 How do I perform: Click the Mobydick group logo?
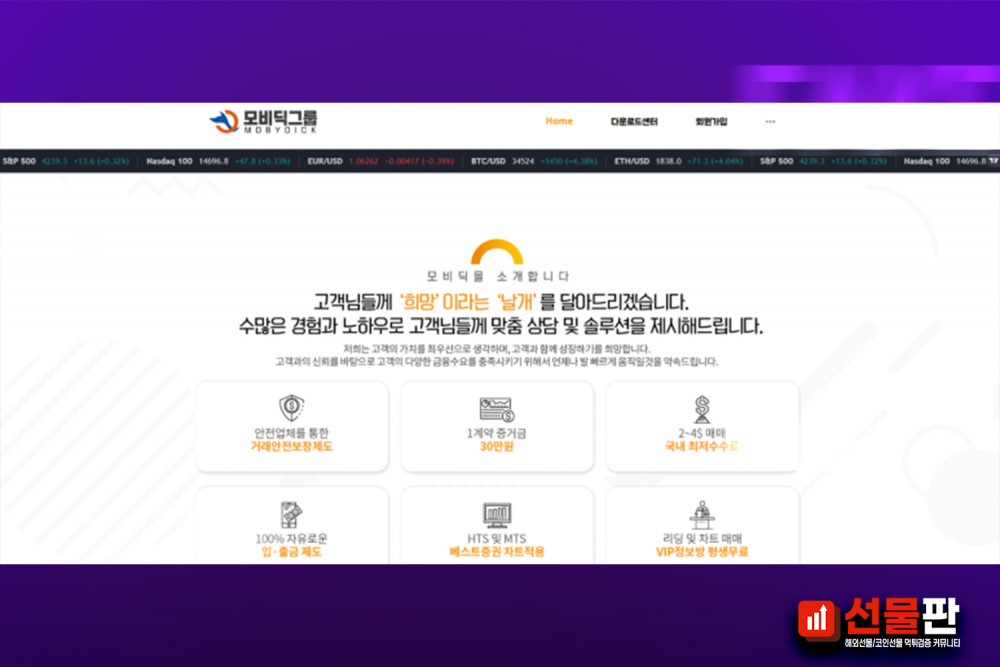click(263, 122)
